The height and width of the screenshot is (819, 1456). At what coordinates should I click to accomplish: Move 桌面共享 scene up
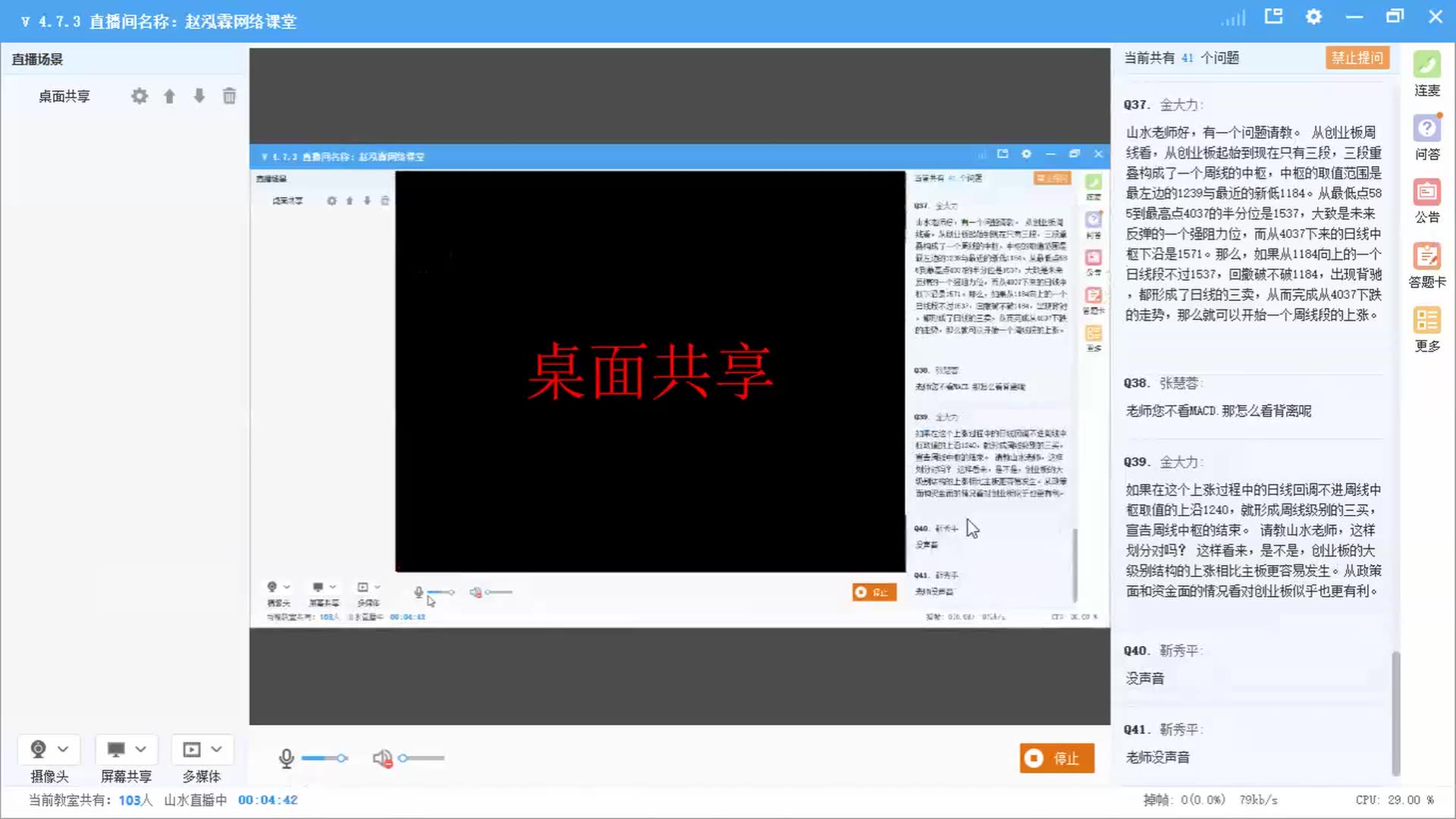click(169, 96)
